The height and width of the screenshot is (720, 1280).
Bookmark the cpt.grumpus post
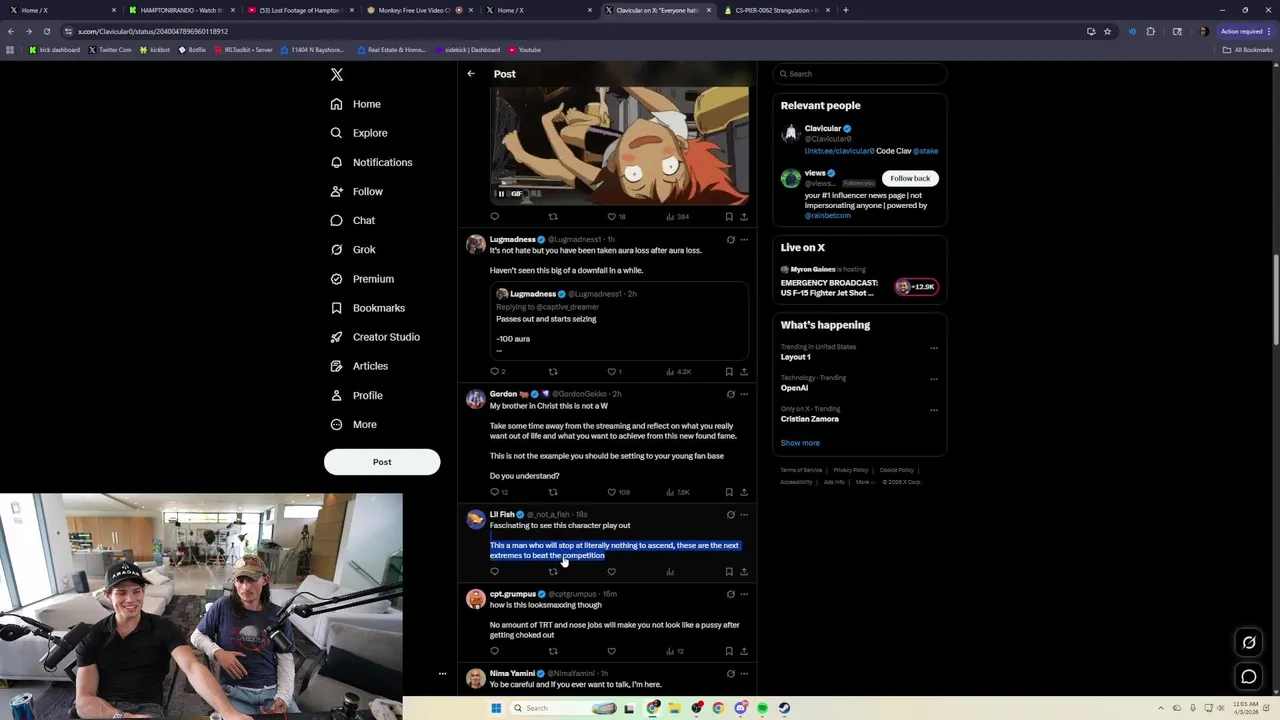click(729, 652)
